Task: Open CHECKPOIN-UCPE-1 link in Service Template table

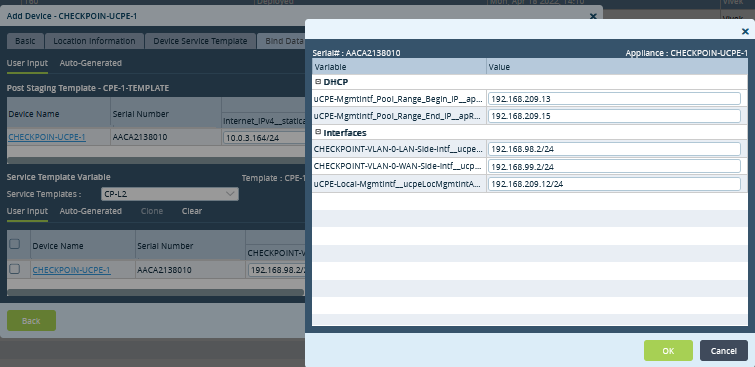Action: (71, 270)
